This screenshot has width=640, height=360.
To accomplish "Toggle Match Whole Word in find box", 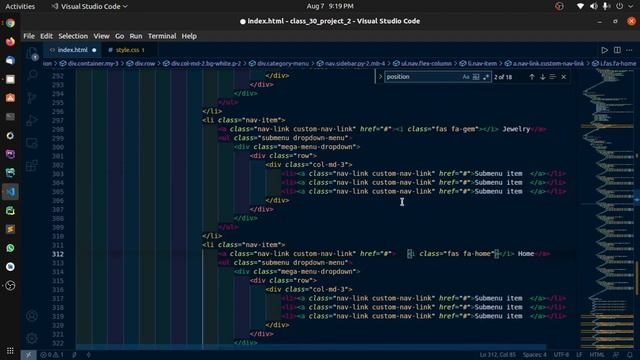I will pos(476,77).
